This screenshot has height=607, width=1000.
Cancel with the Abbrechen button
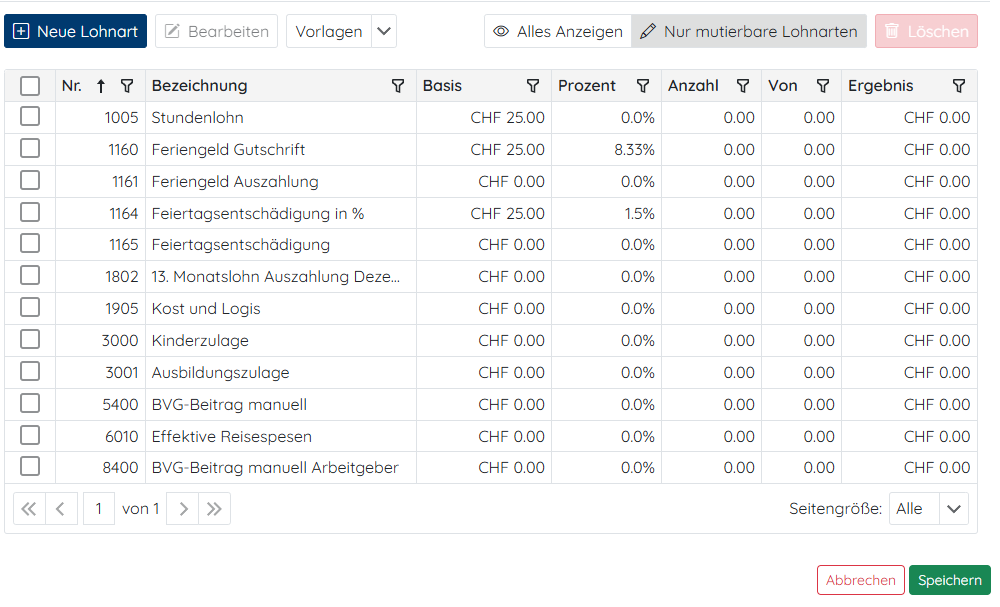click(860, 580)
